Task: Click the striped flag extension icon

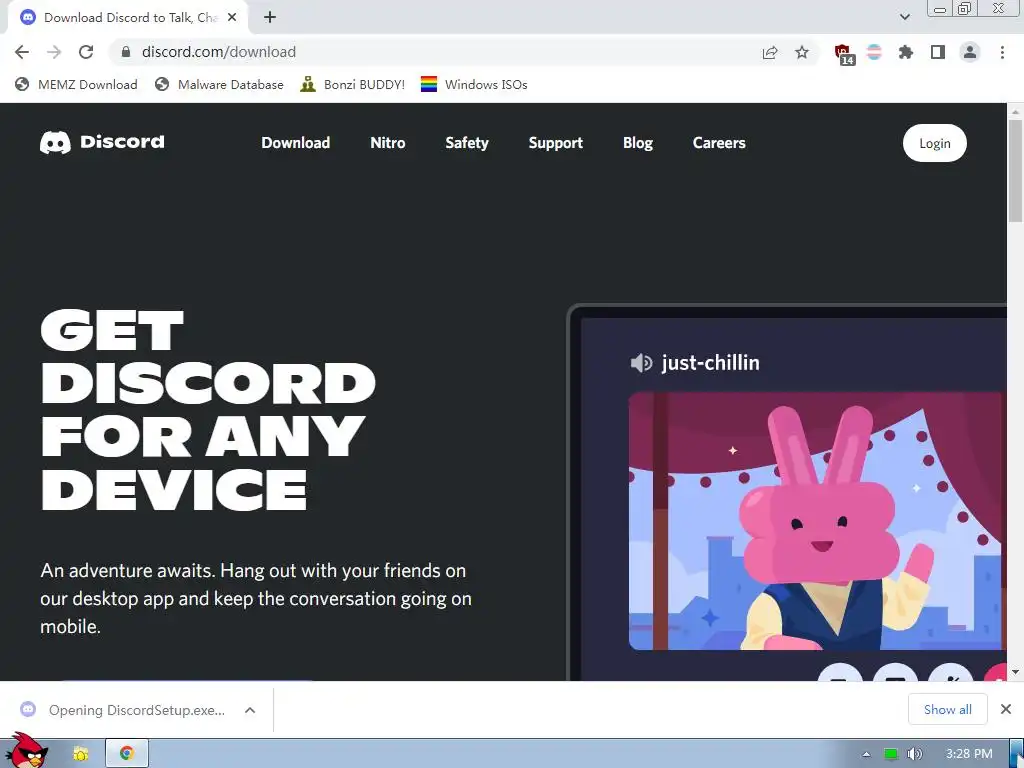Action: point(874,52)
